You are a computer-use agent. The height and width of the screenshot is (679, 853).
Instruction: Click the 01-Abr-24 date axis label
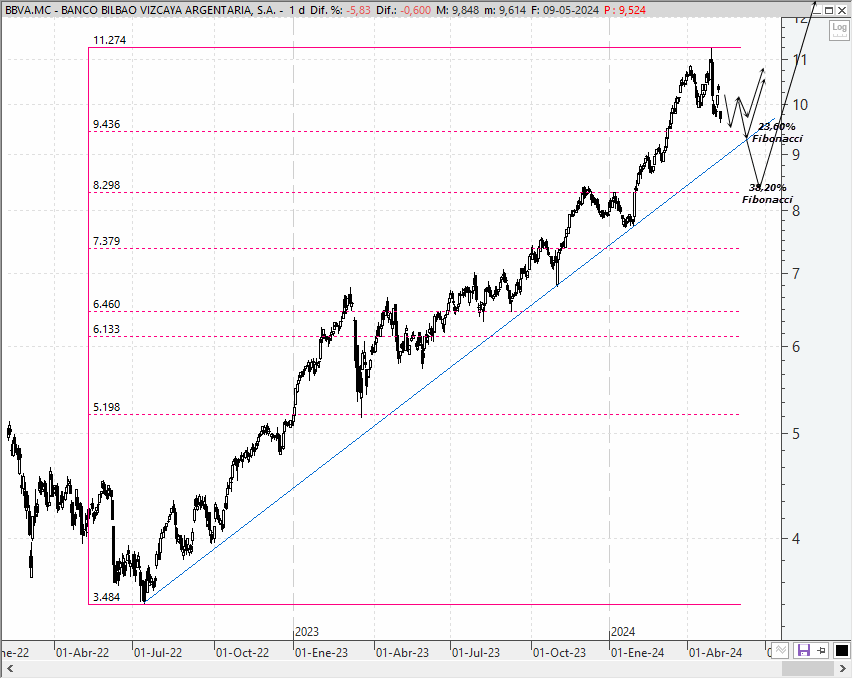715,652
